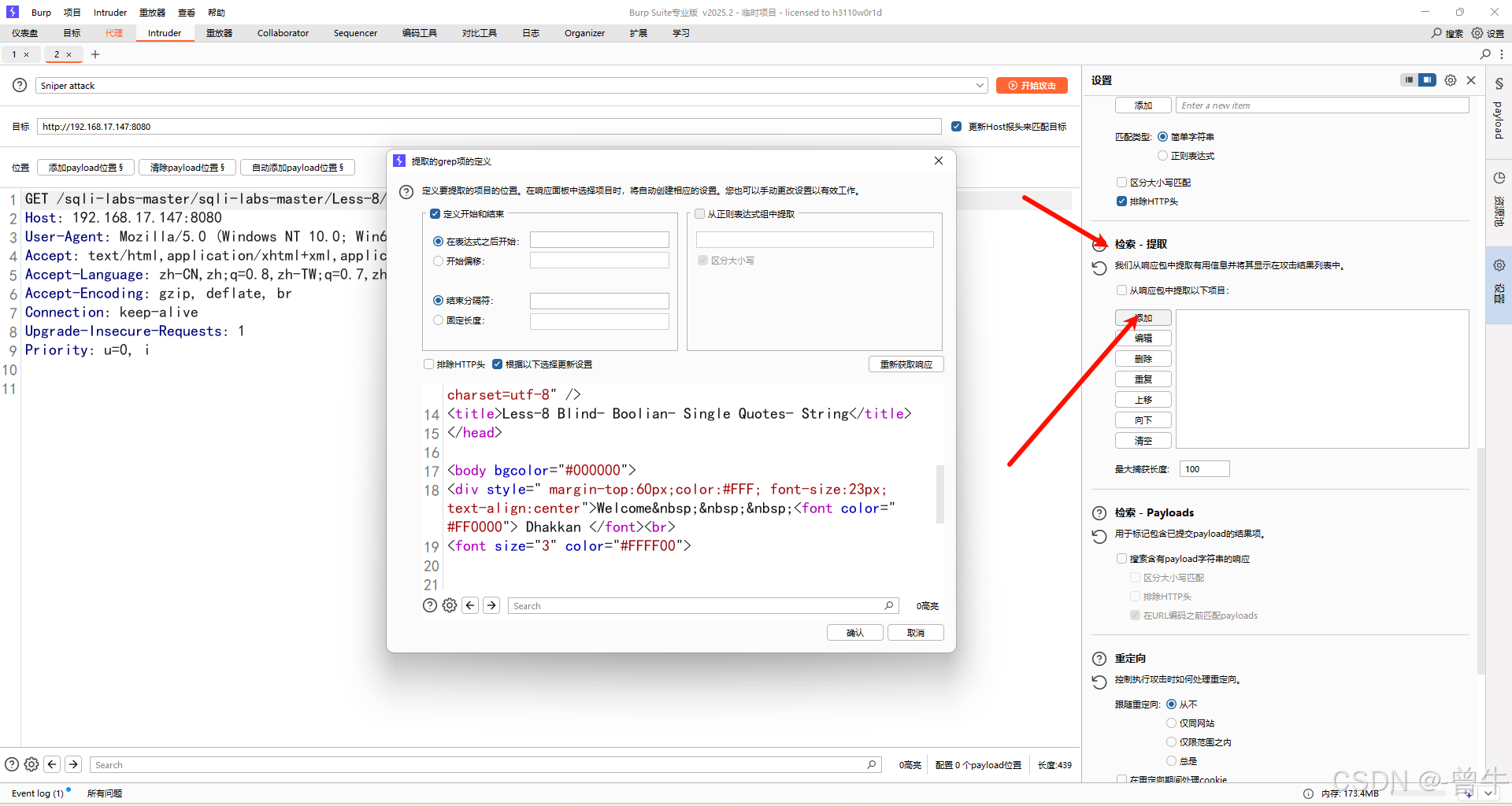Screen dimensions: 1512x806
Task: Open the Sequencer tab
Action: (x=355, y=33)
